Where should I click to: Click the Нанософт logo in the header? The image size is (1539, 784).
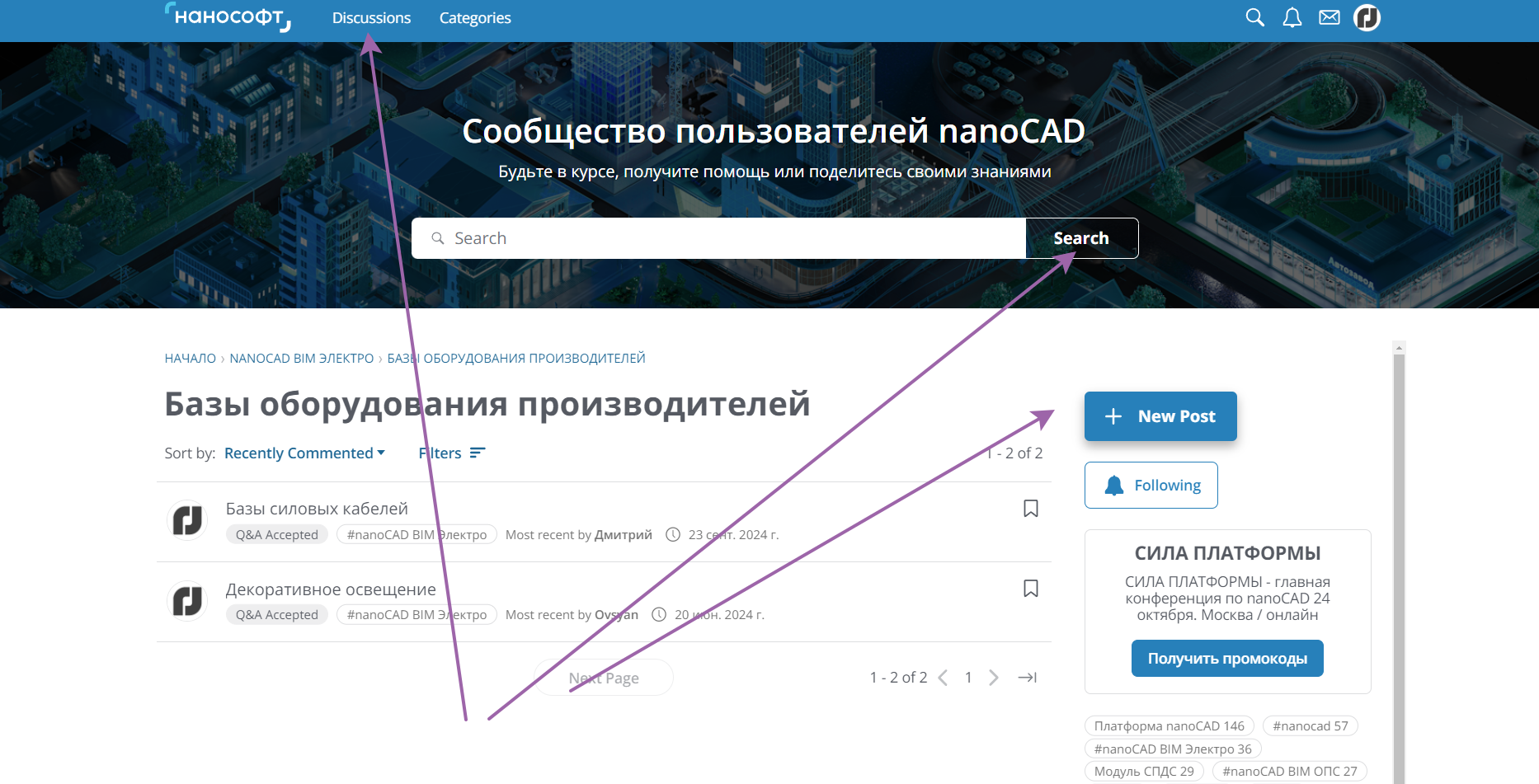[x=228, y=17]
